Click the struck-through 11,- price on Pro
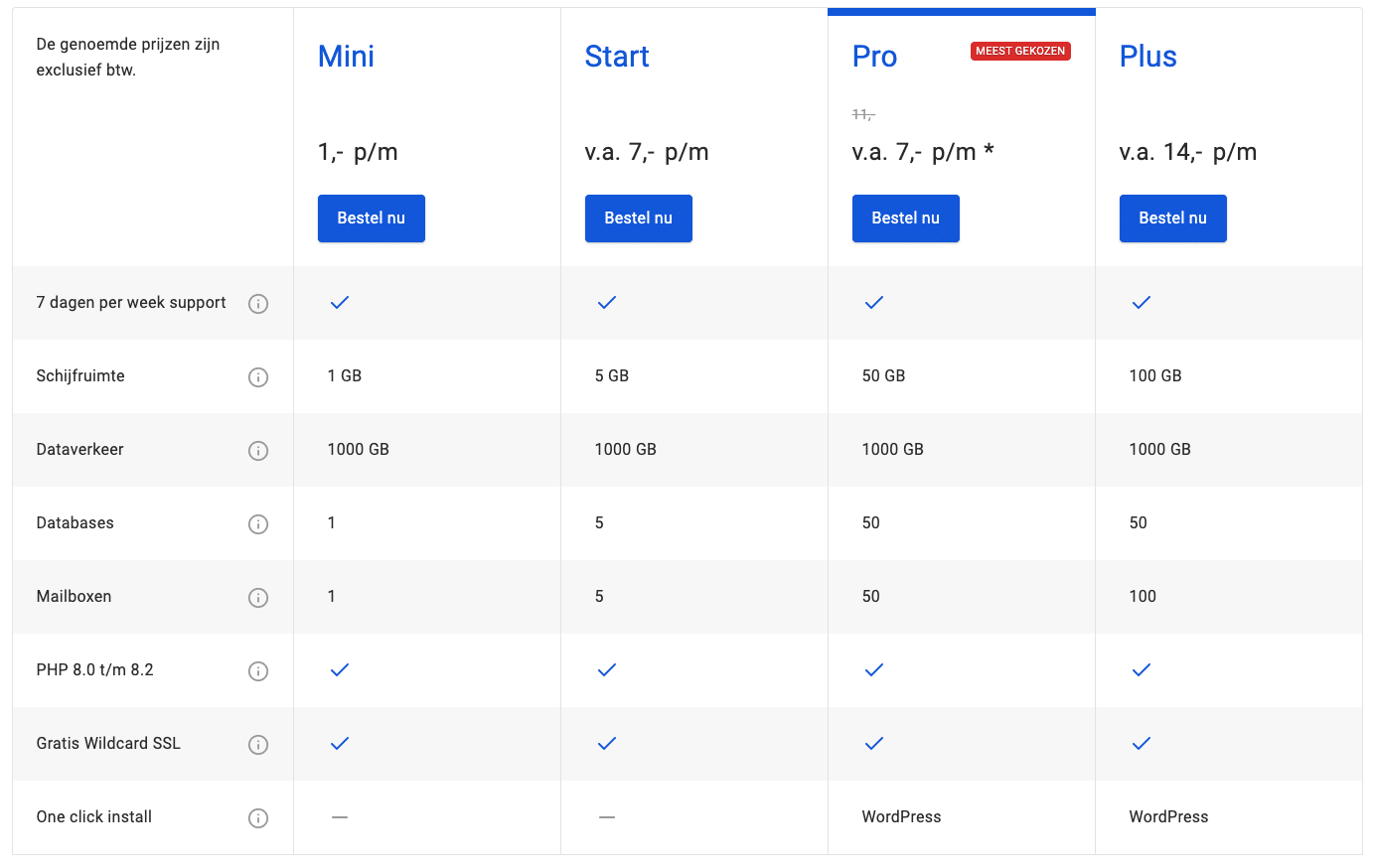Screen dimensions: 1375x868 coord(863,114)
